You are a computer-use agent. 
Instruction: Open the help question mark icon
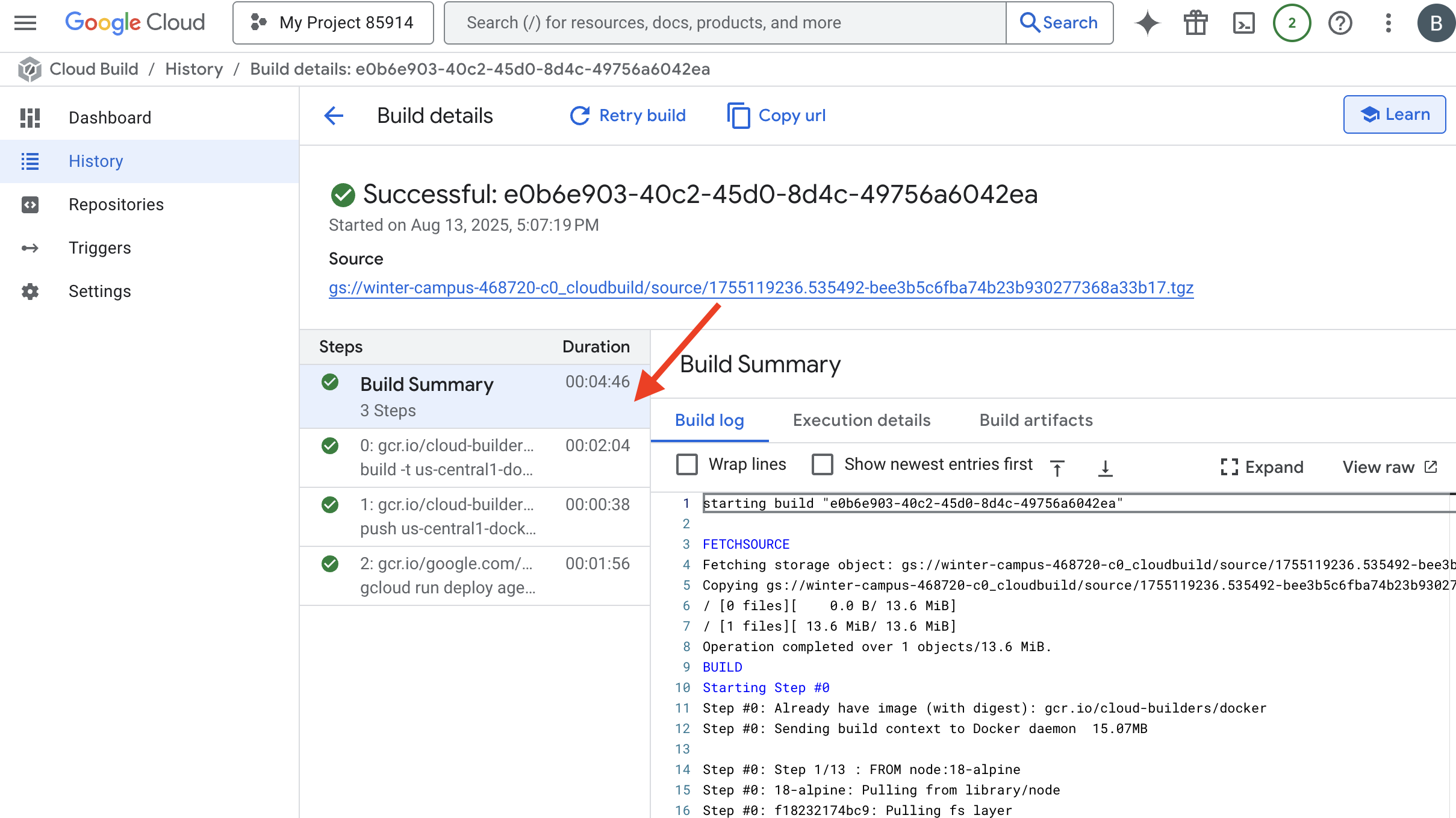coord(1340,23)
